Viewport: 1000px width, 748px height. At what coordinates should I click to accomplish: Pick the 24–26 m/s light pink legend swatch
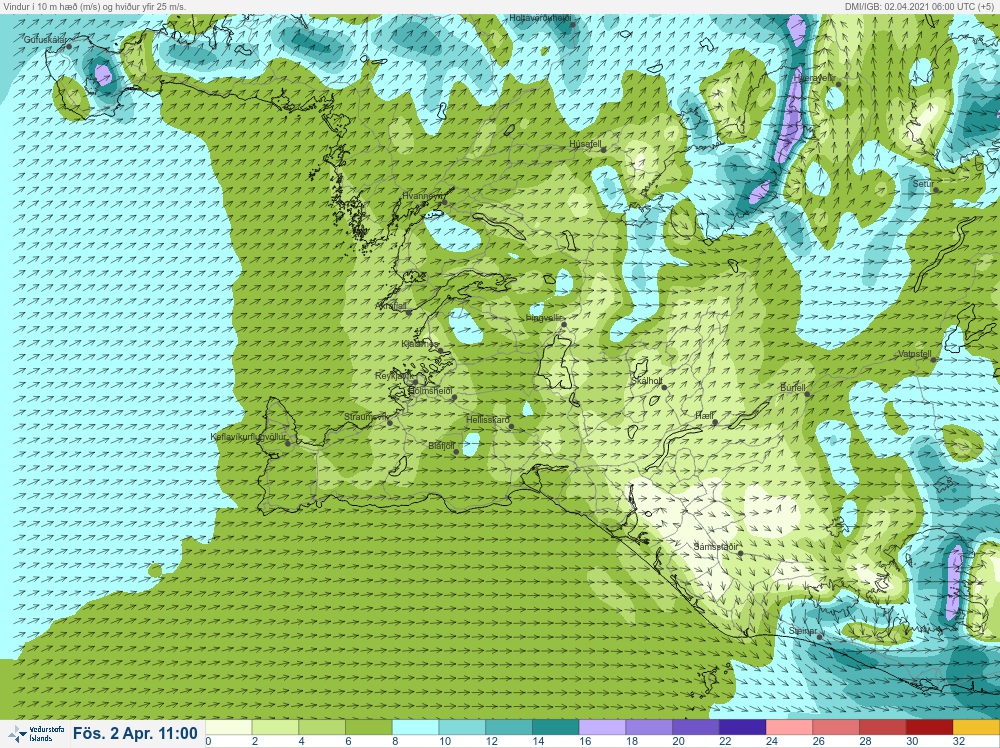pos(789,728)
